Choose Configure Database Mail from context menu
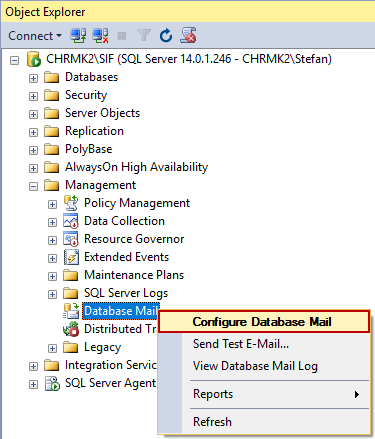Viewport: 375px width, 439px height. click(x=264, y=322)
